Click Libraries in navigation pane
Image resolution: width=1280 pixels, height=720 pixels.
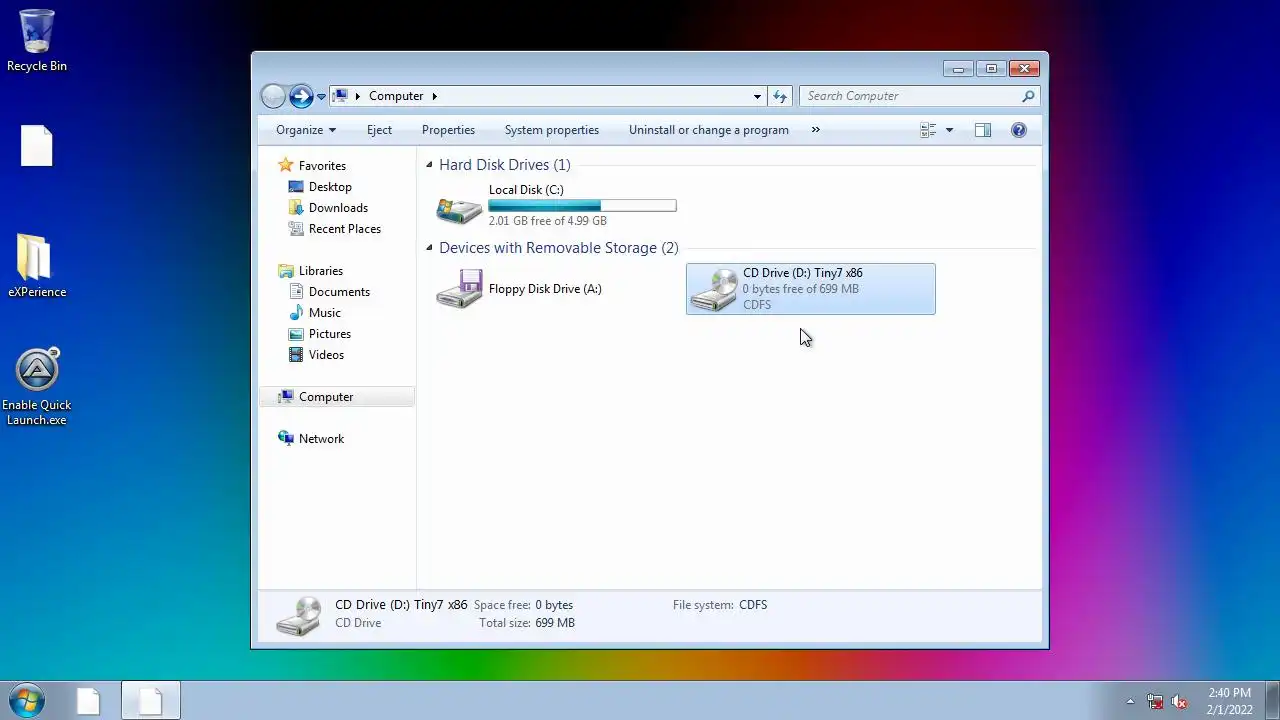[321, 271]
